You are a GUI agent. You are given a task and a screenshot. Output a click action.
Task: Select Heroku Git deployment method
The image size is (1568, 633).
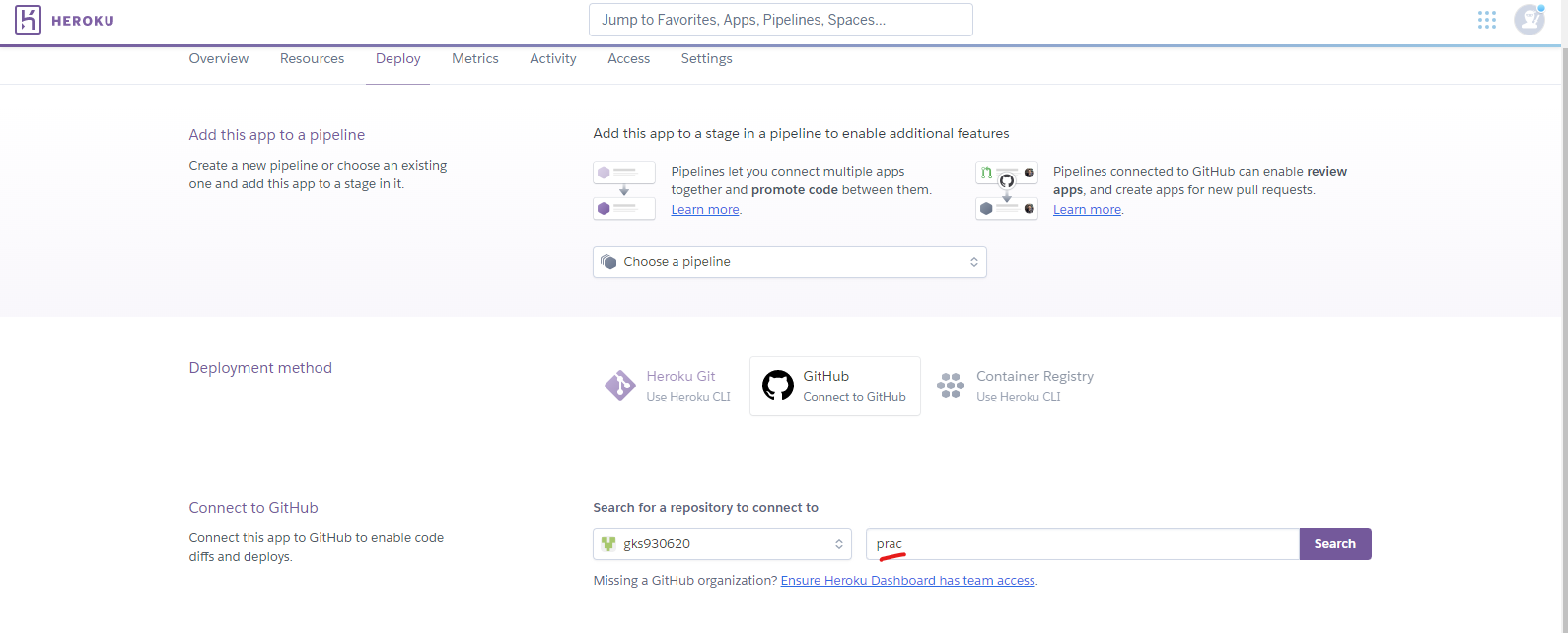[x=668, y=386]
